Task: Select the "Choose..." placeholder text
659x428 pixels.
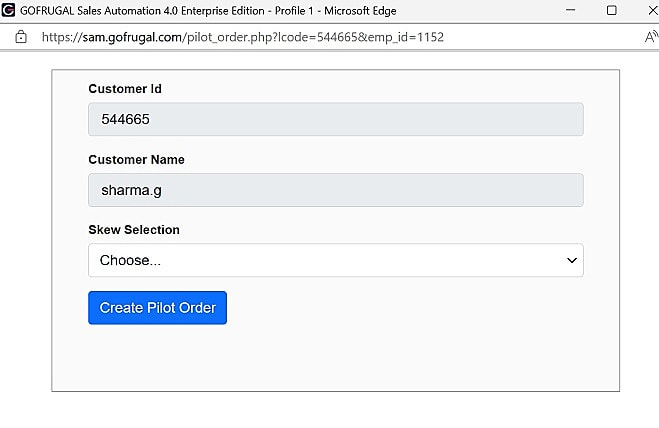Action: (x=130, y=260)
